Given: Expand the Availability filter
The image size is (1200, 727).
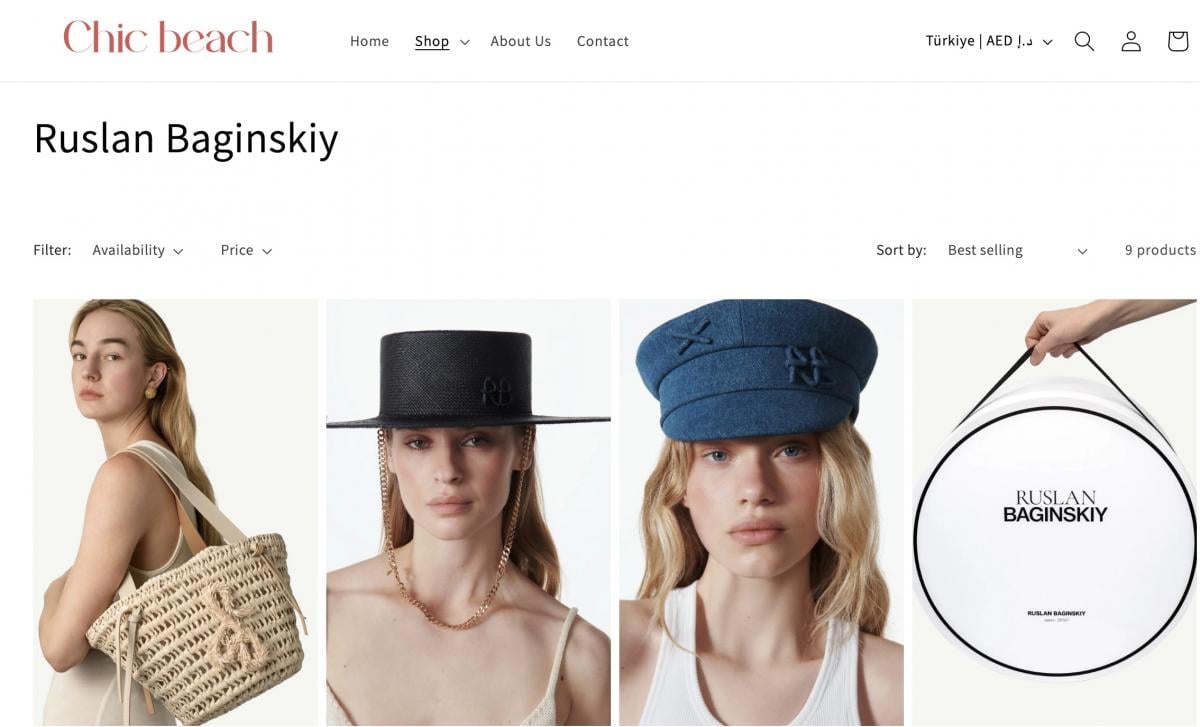Looking at the screenshot, I should (x=138, y=250).
